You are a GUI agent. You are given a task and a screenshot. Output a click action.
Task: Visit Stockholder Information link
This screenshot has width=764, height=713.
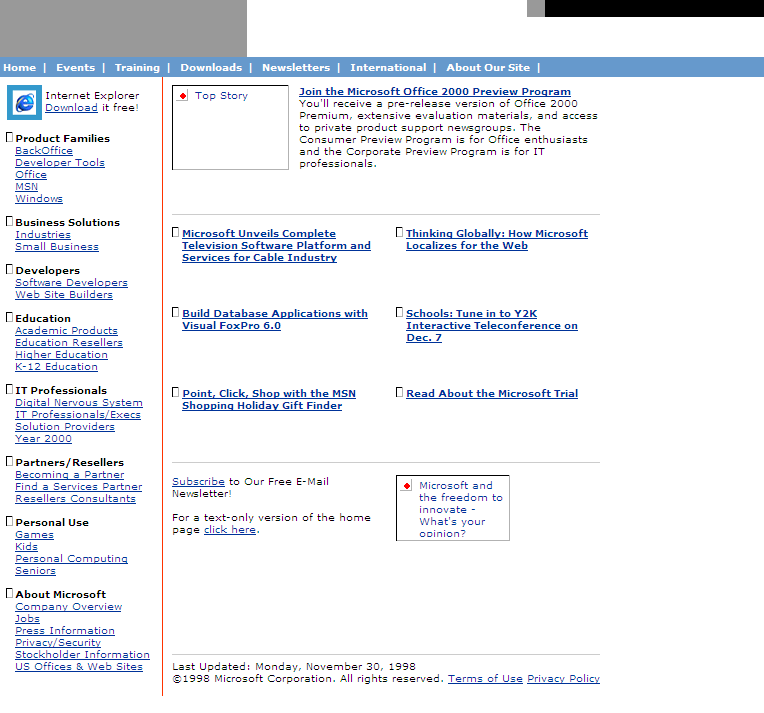tap(82, 655)
